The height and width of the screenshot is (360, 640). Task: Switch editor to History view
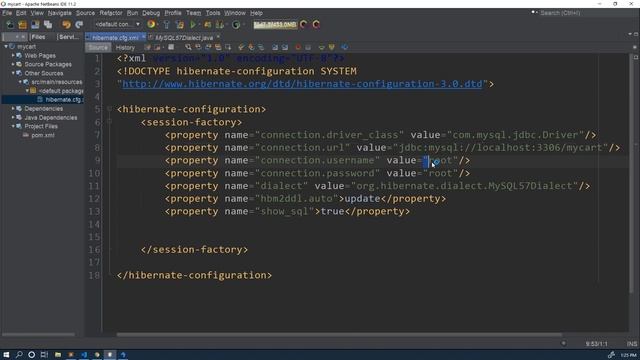(125, 48)
